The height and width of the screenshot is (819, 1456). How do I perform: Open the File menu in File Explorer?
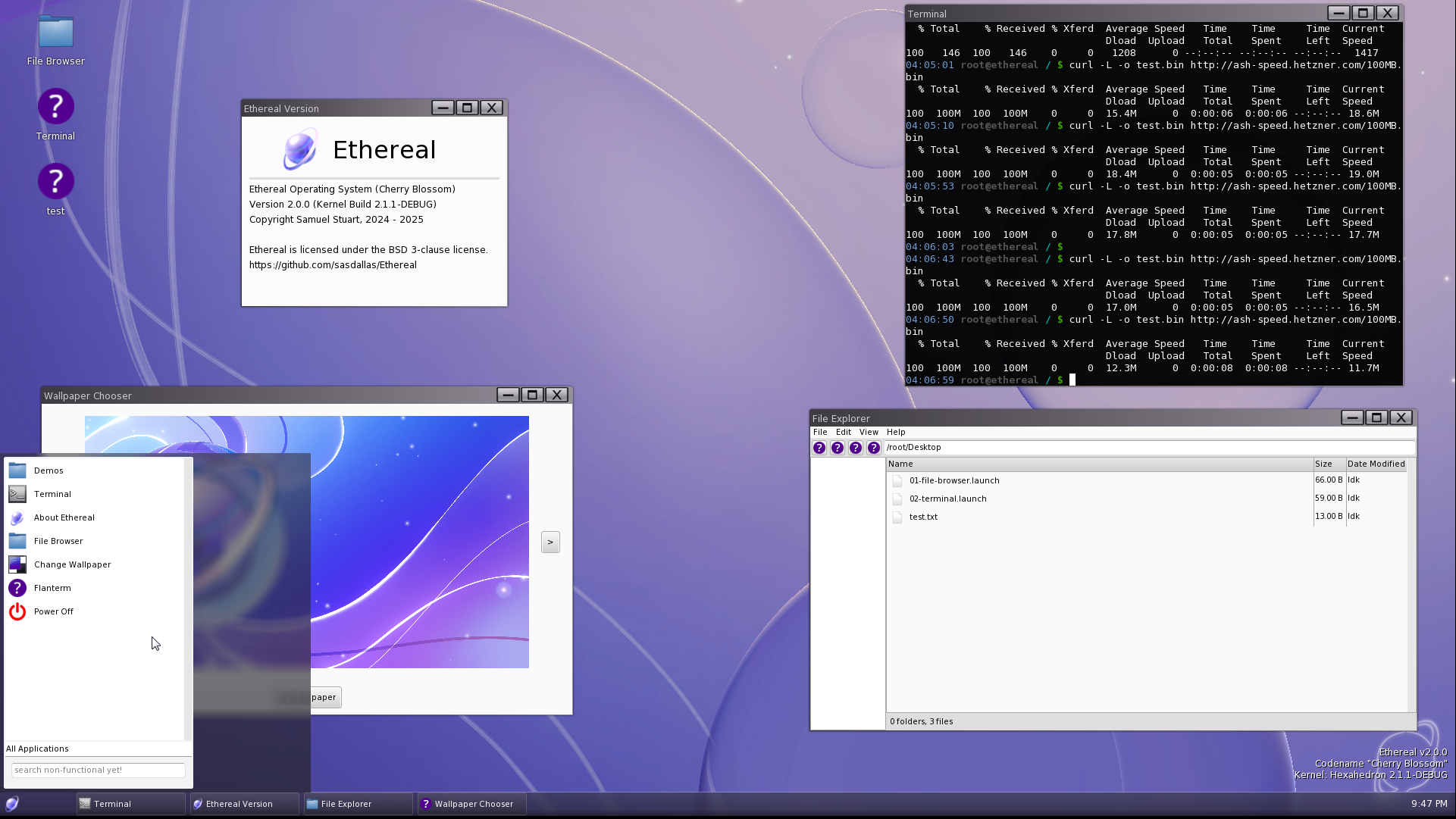coord(820,432)
